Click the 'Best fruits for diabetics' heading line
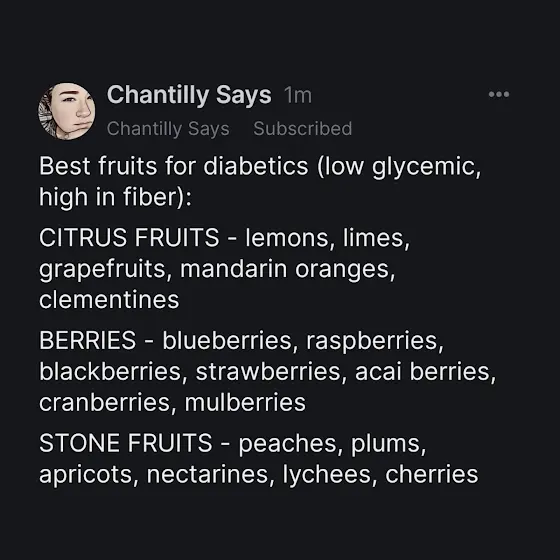The height and width of the screenshot is (560, 560). pyautogui.click(x=260, y=166)
